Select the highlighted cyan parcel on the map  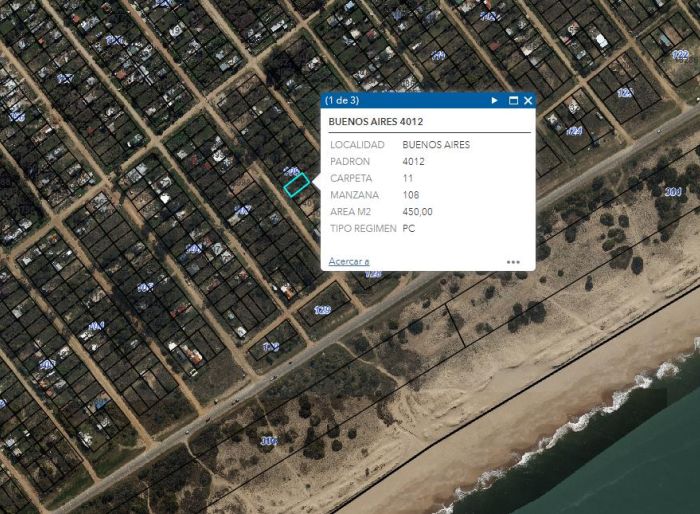296,184
